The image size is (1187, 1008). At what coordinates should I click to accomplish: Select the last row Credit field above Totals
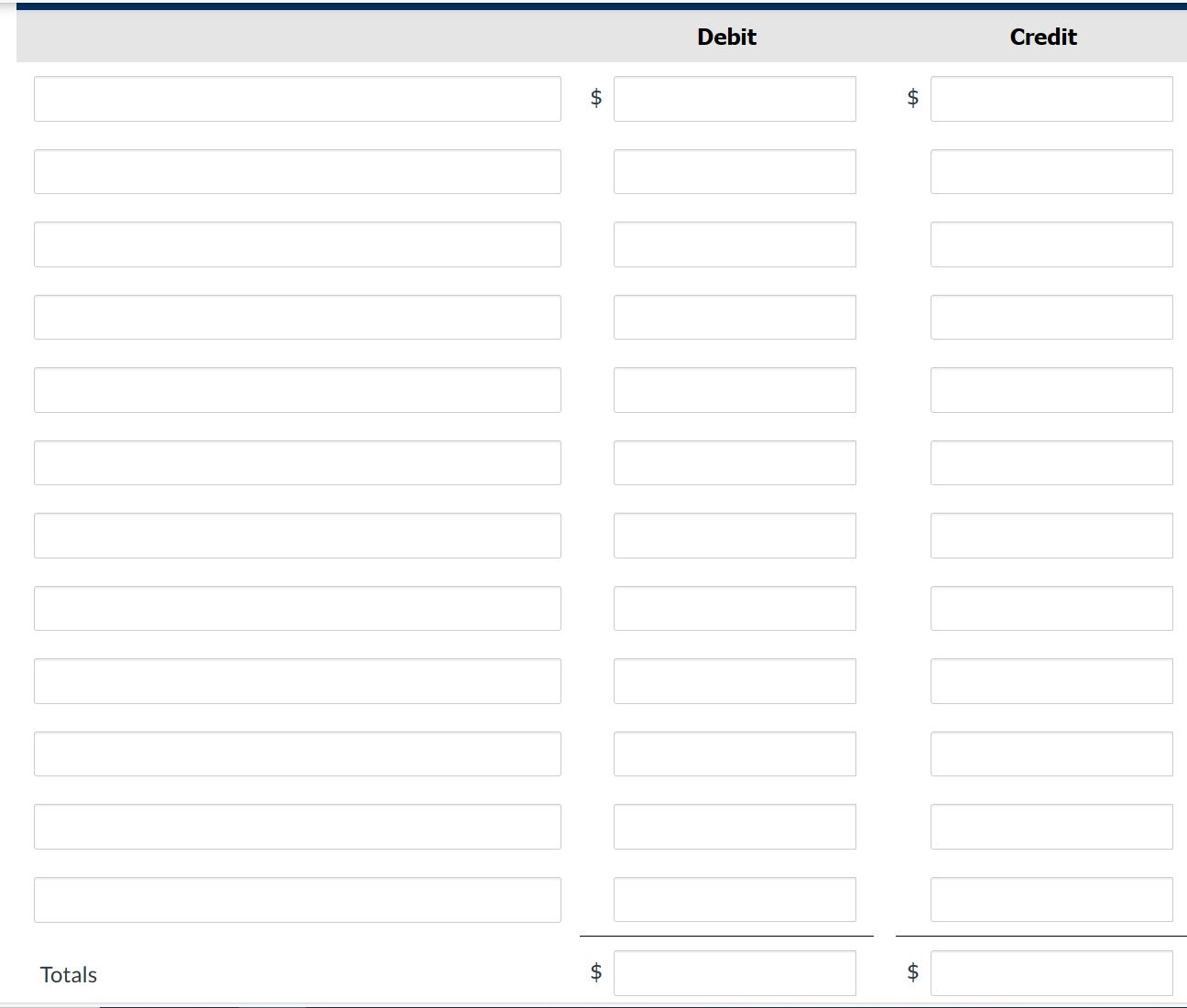(1051, 899)
